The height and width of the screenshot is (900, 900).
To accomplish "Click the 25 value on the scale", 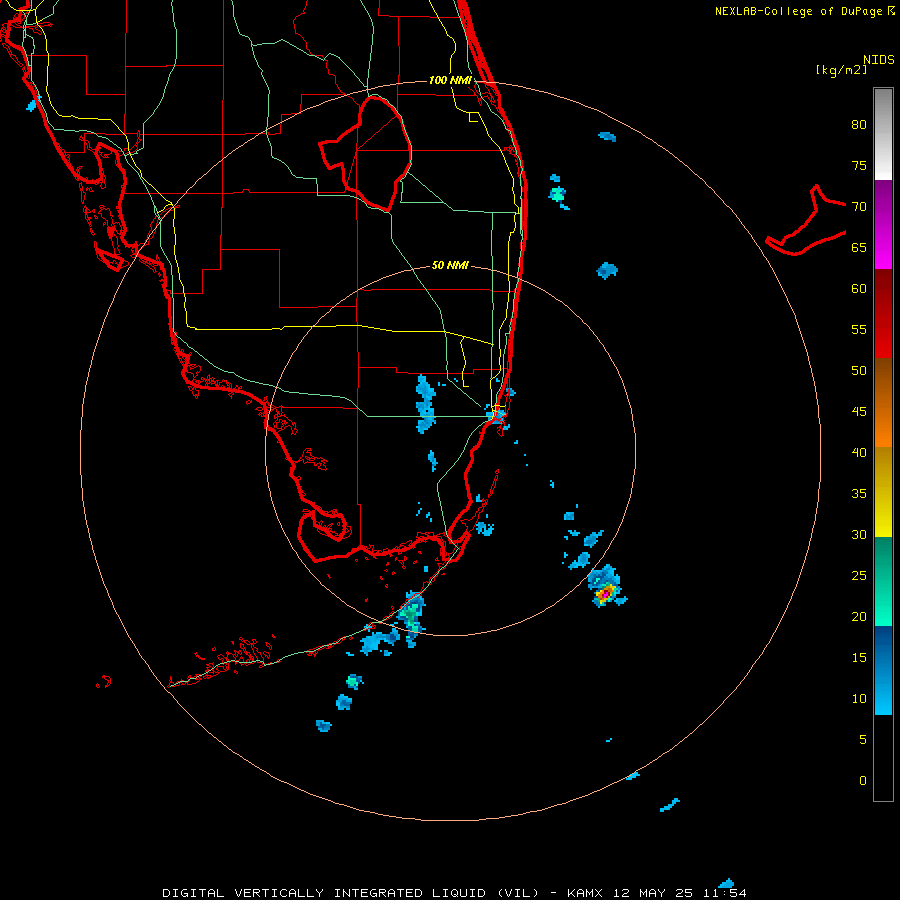I will coord(859,576).
